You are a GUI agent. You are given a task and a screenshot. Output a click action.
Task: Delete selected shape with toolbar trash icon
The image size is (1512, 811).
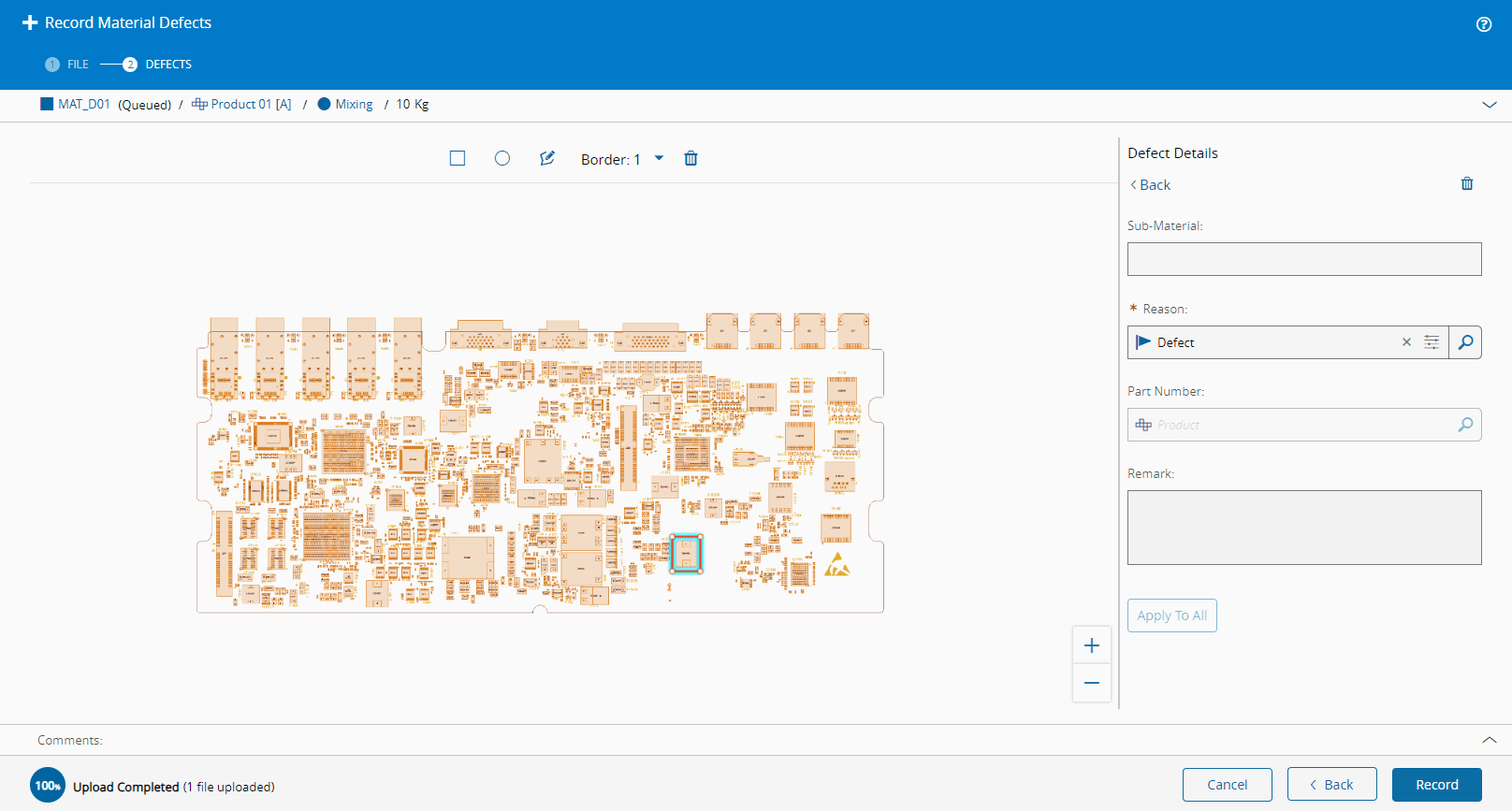point(691,158)
